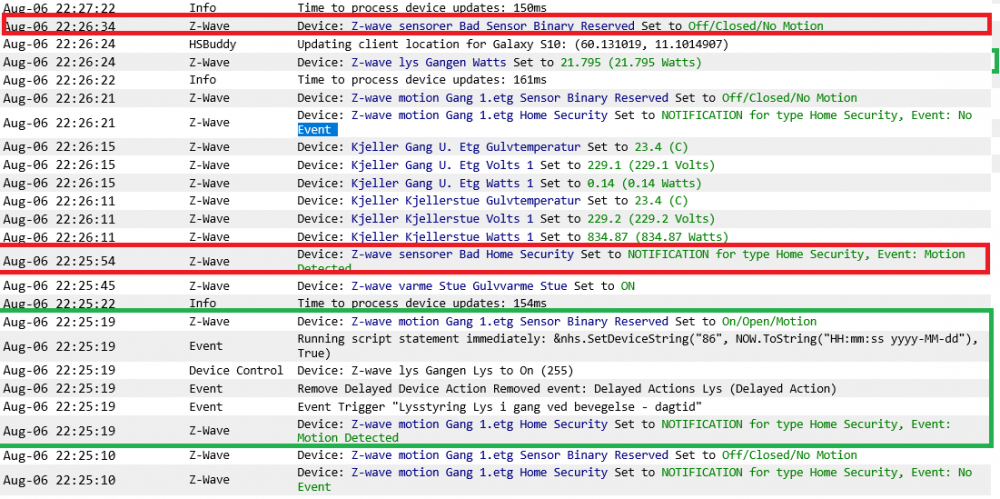Click Kjeller Kjellerstue Watts 1 device link

[x=442, y=237]
